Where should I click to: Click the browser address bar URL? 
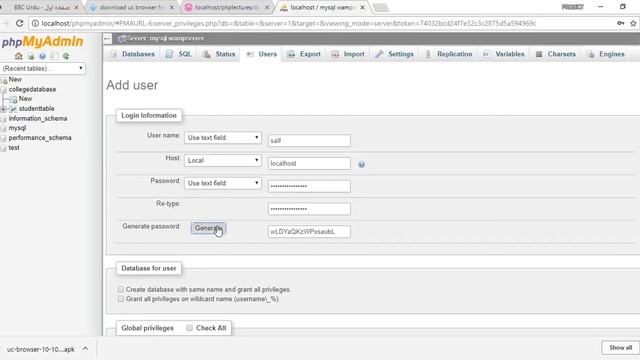[289, 23]
